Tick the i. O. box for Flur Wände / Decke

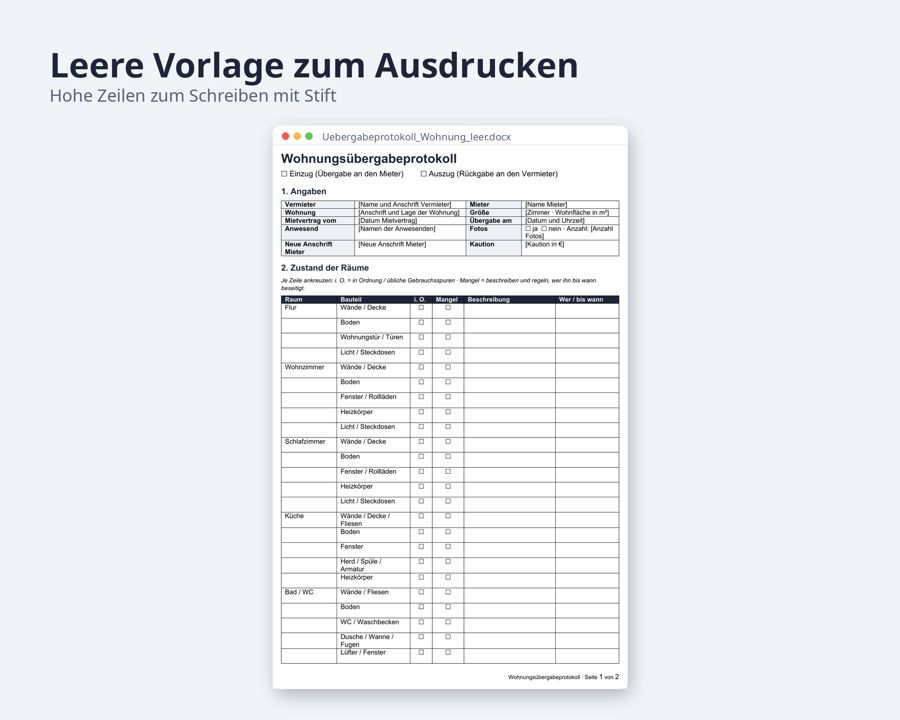point(421,308)
